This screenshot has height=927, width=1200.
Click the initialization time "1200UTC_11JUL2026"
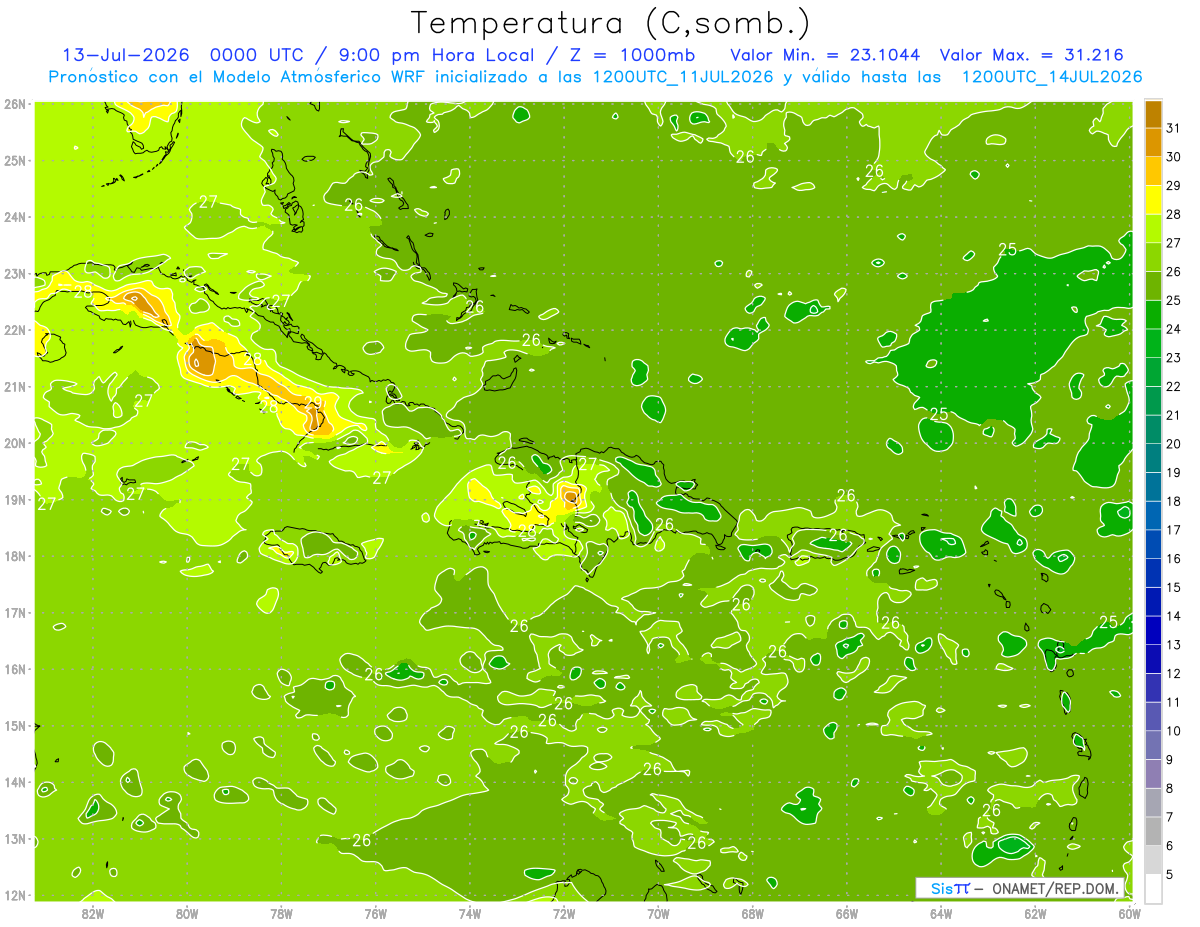click(x=683, y=76)
